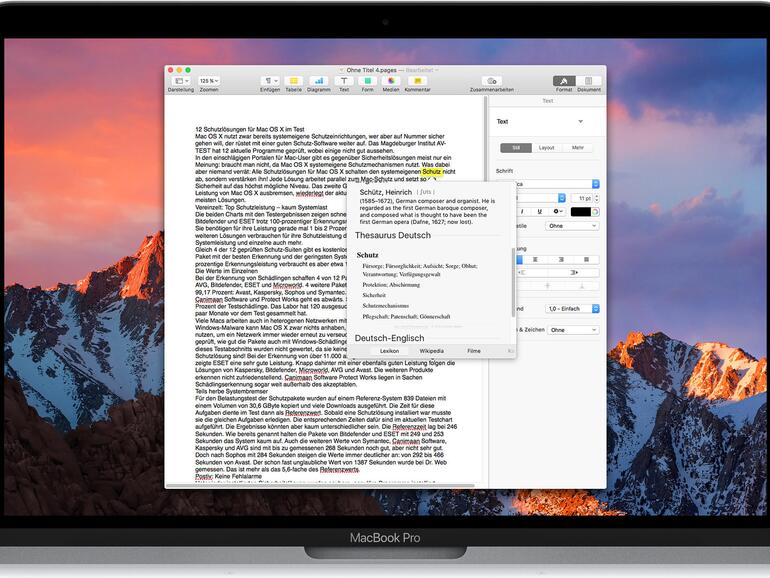770x578 pixels.
Task: Increase the text indent
Action: [574, 273]
